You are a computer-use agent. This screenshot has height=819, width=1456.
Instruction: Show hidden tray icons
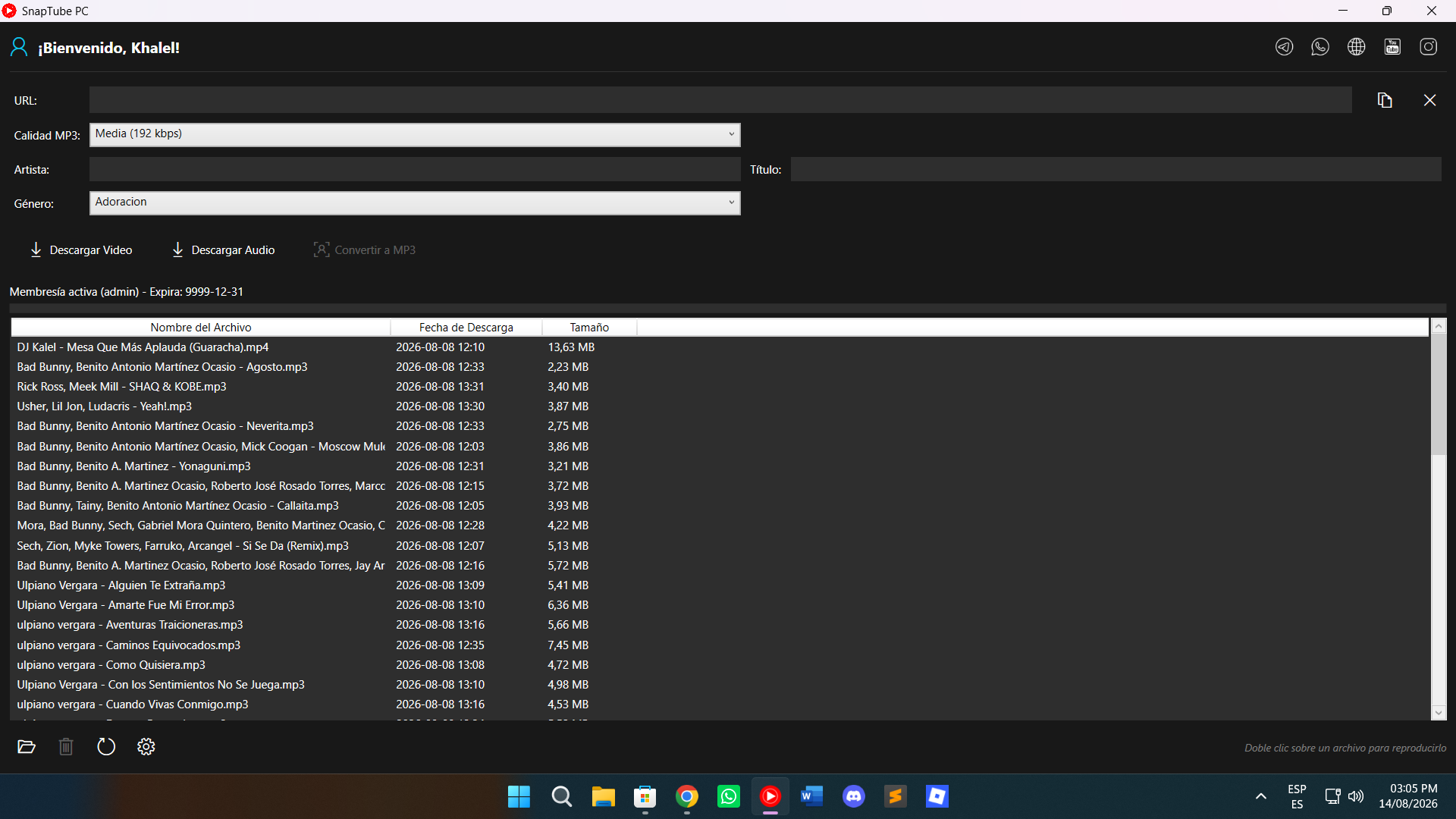[x=1261, y=796]
